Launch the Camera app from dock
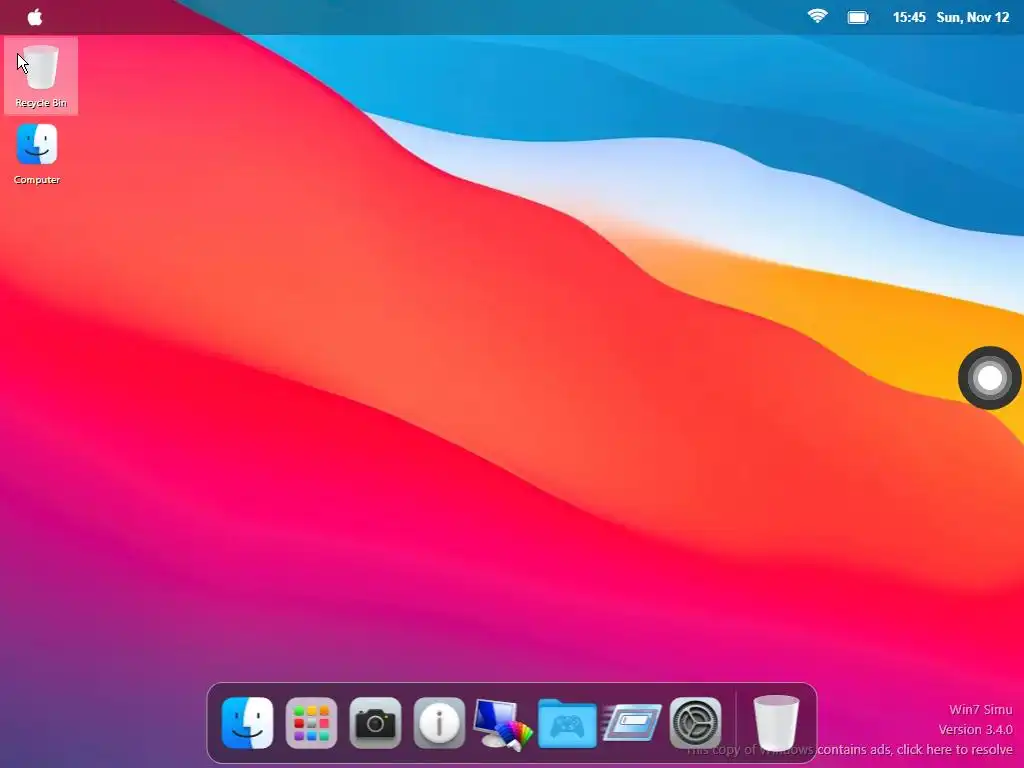 coord(375,723)
